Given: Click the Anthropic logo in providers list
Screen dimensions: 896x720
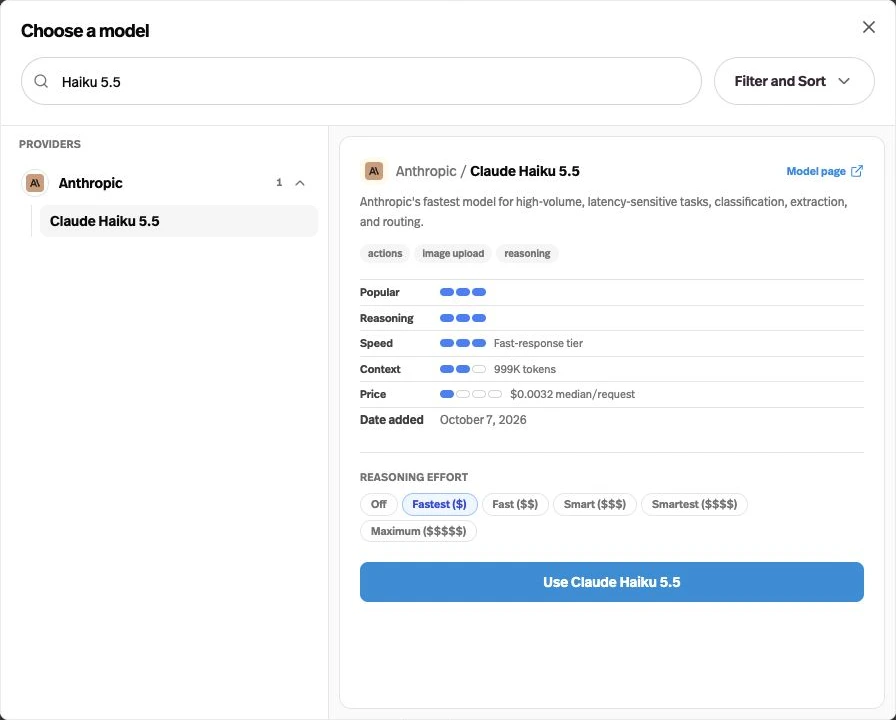Looking at the screenshot, I should (35, 183).
